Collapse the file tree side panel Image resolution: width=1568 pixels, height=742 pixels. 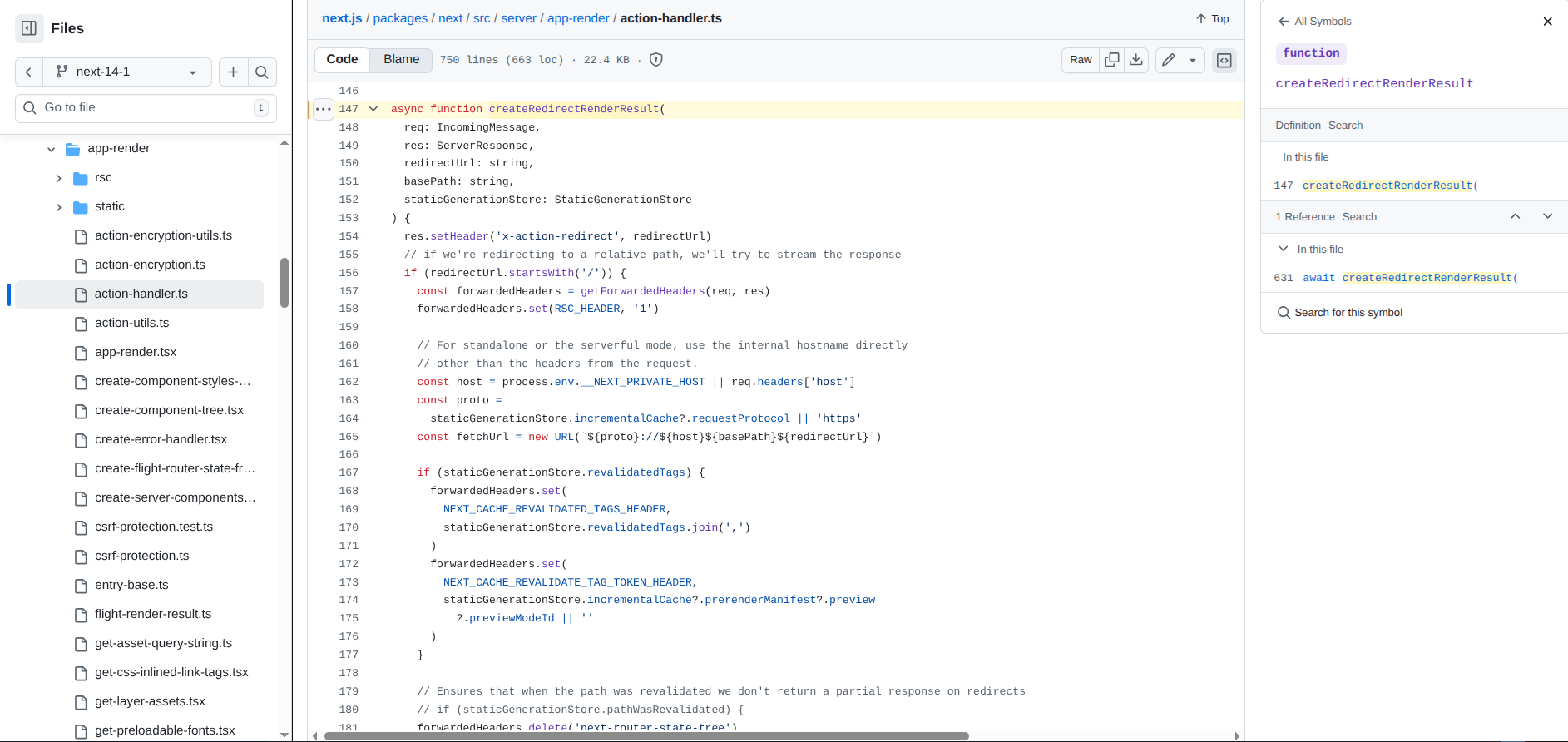pyautogui.click(x=29, y=28)
